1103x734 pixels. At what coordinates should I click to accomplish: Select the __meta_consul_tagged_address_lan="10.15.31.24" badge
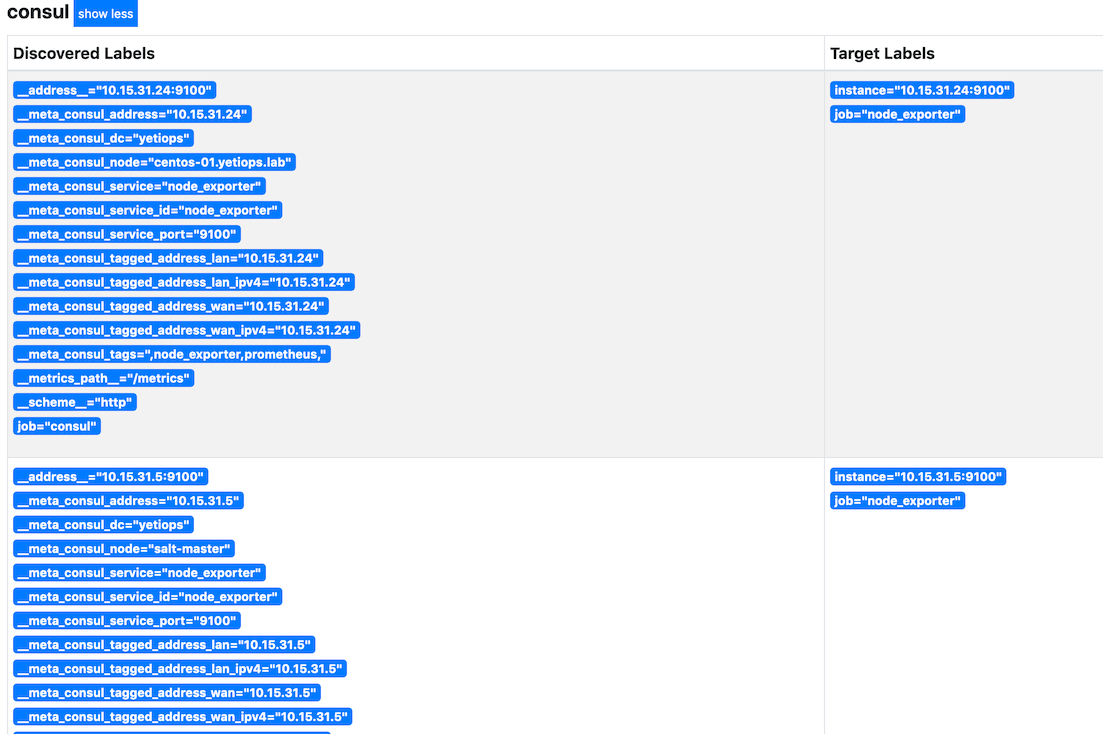tap(166, 257)
